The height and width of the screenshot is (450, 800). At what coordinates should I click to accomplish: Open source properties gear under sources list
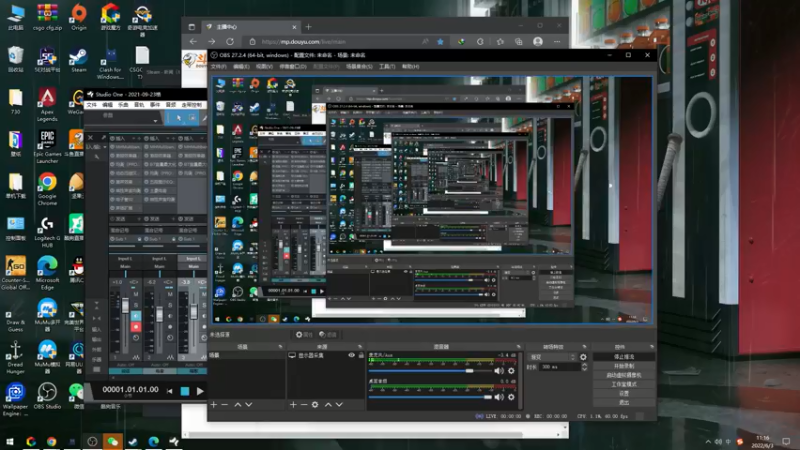coord(315,405)
